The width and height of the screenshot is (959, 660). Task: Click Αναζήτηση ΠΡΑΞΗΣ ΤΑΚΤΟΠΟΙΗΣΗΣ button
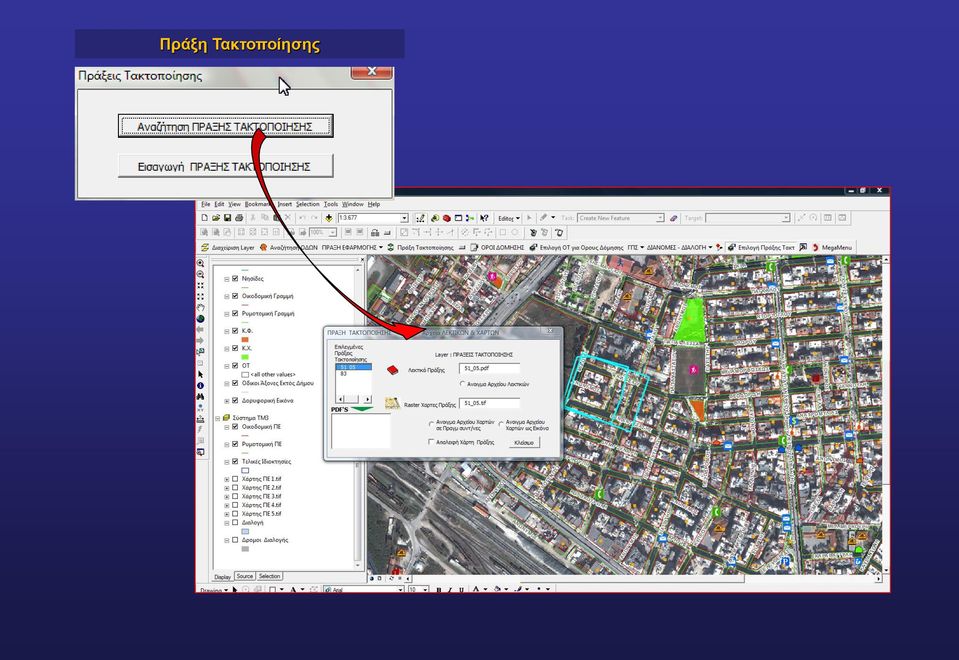[225, 127]
